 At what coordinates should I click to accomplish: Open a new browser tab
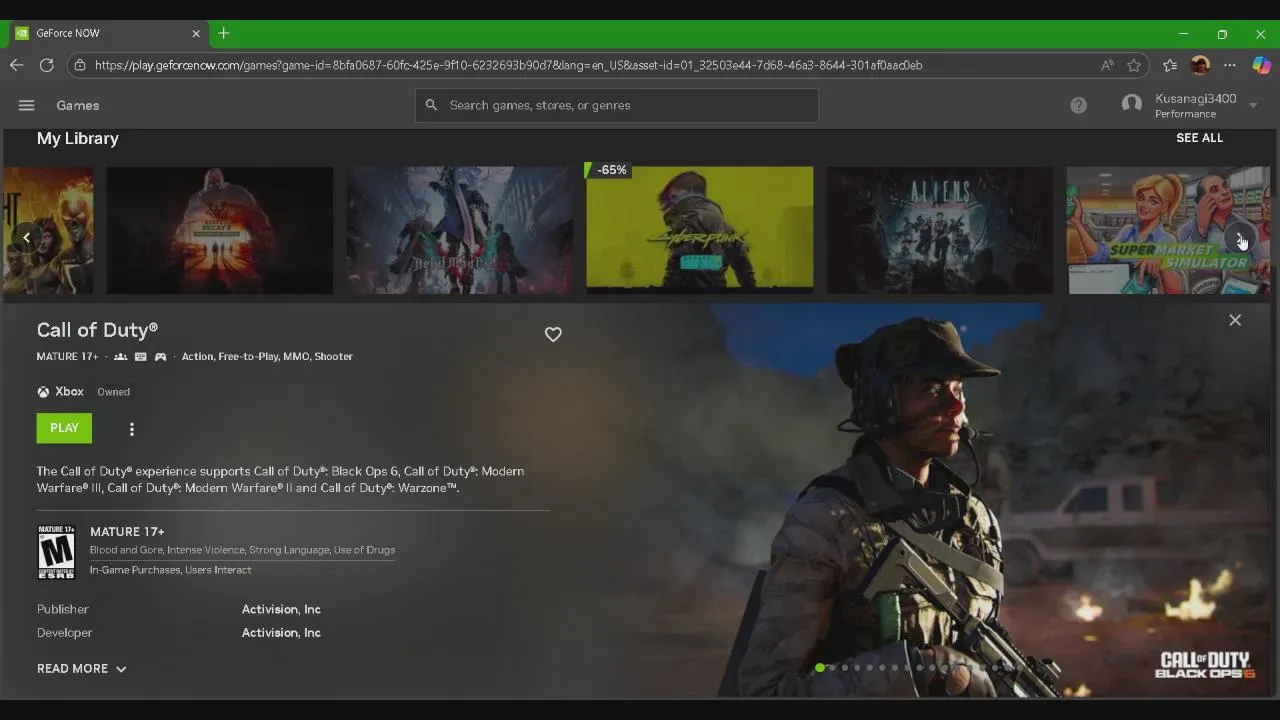[x=224, y=33]
